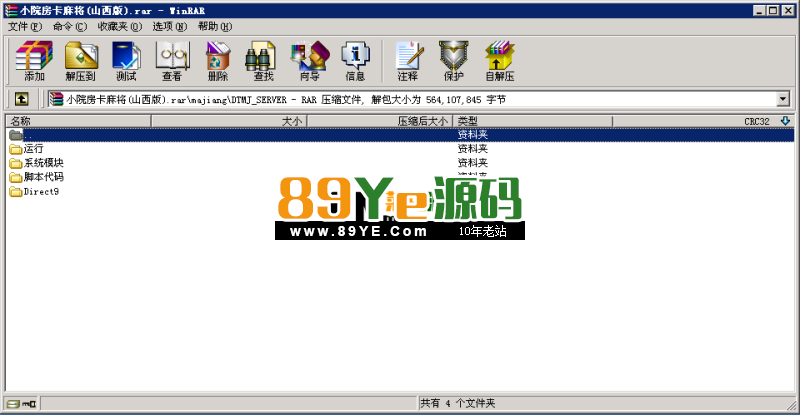The height and width of the screenshot is (415, 800).
Task: Open the 查看 (View) tool
Action: point(172,61)
